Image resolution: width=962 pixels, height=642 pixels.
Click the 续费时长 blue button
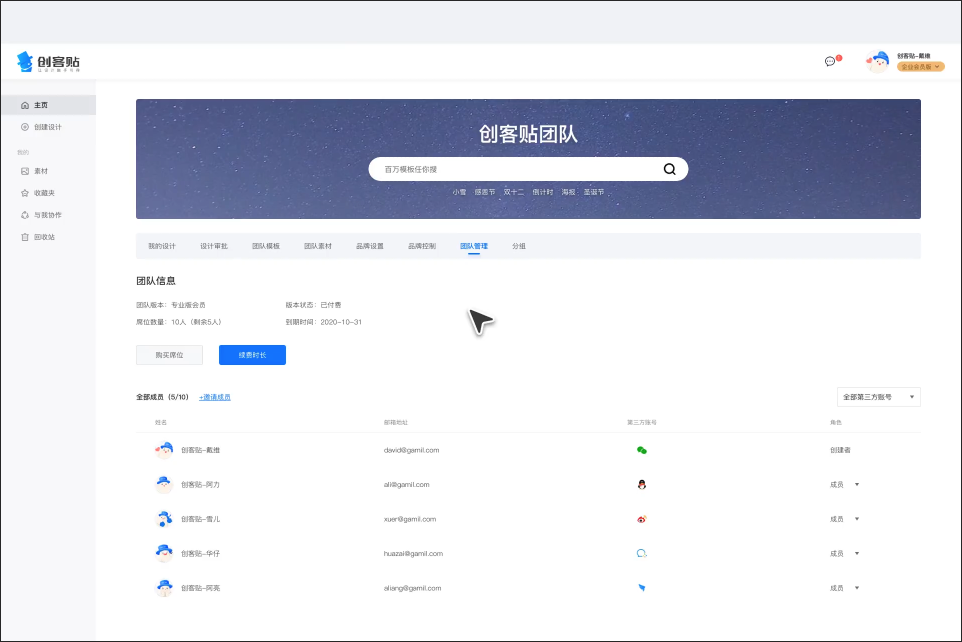coord(252,355)
